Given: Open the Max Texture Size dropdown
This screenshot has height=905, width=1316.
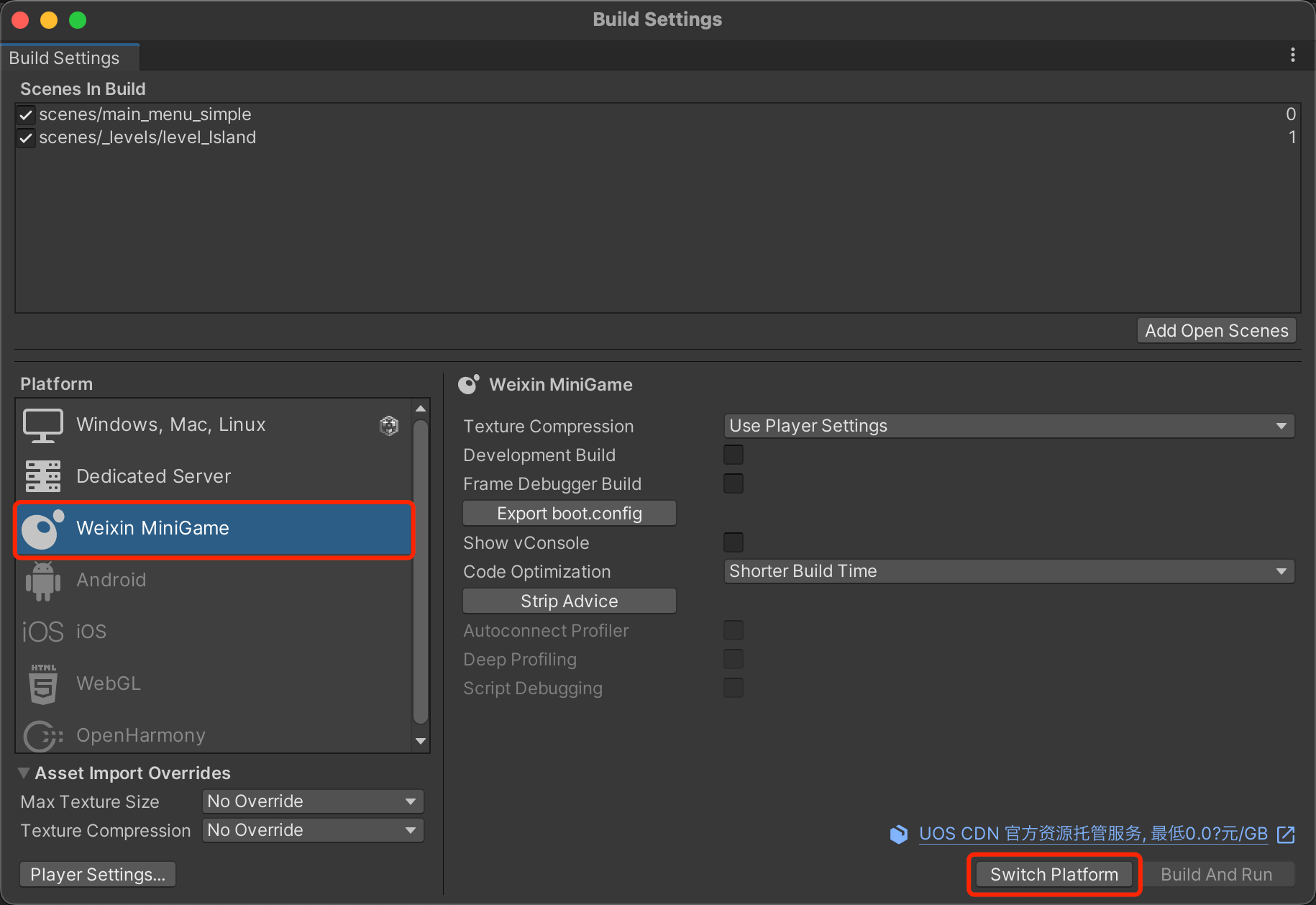Looking at the screenshot, I should coord(312,801).
